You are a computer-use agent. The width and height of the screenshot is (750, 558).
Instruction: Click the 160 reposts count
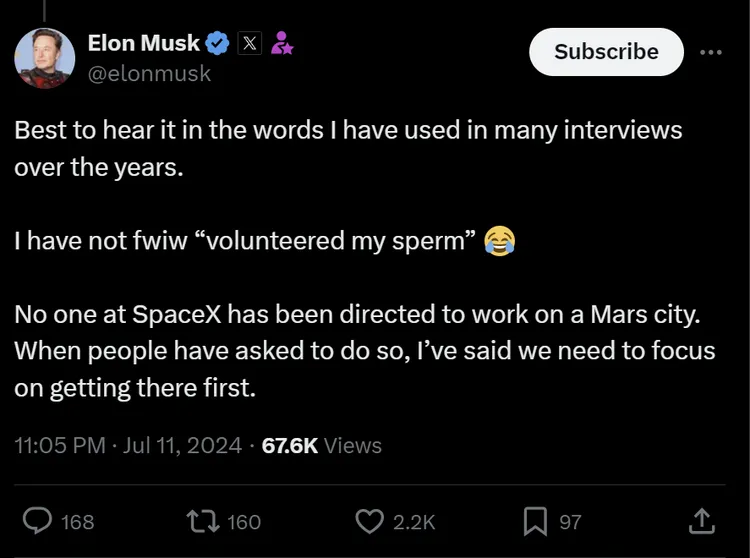tap(244, 522)
